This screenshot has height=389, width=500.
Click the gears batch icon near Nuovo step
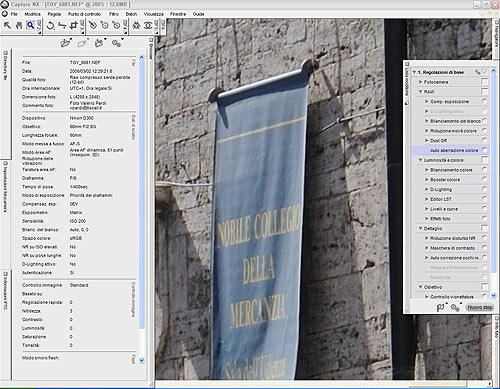455,307
